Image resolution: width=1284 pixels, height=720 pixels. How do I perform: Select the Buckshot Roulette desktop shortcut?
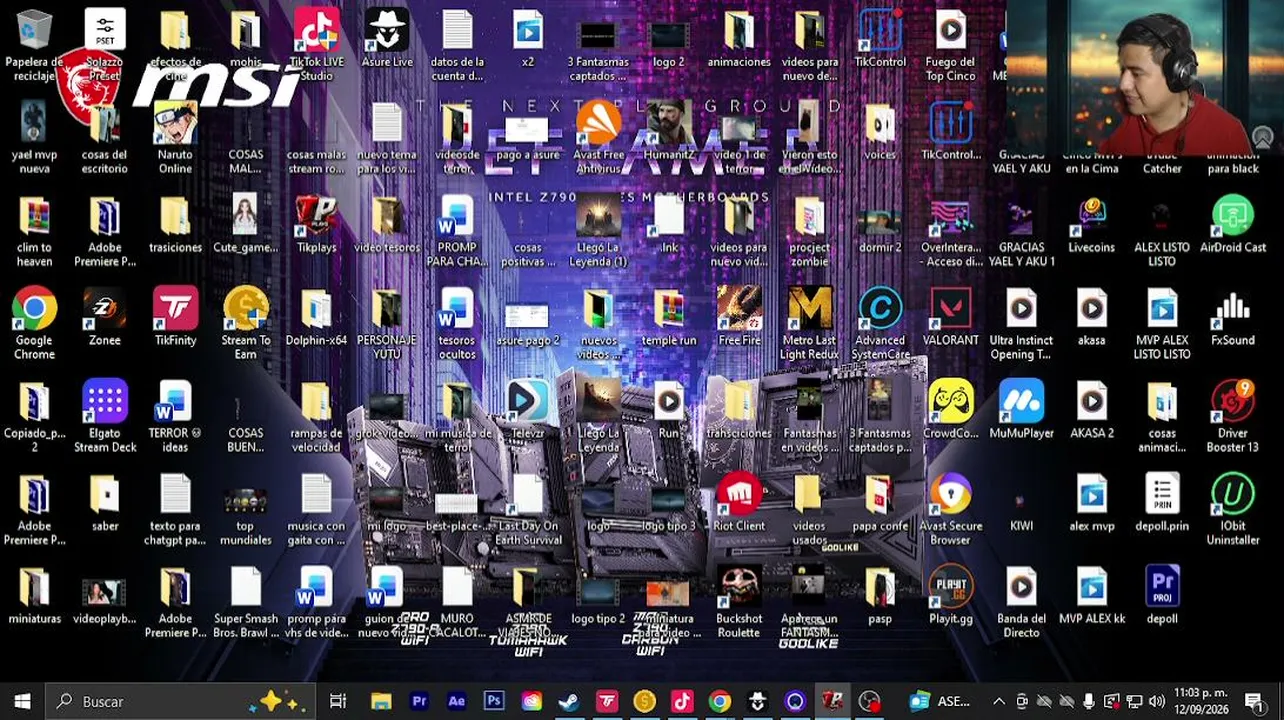coord(739,603)
